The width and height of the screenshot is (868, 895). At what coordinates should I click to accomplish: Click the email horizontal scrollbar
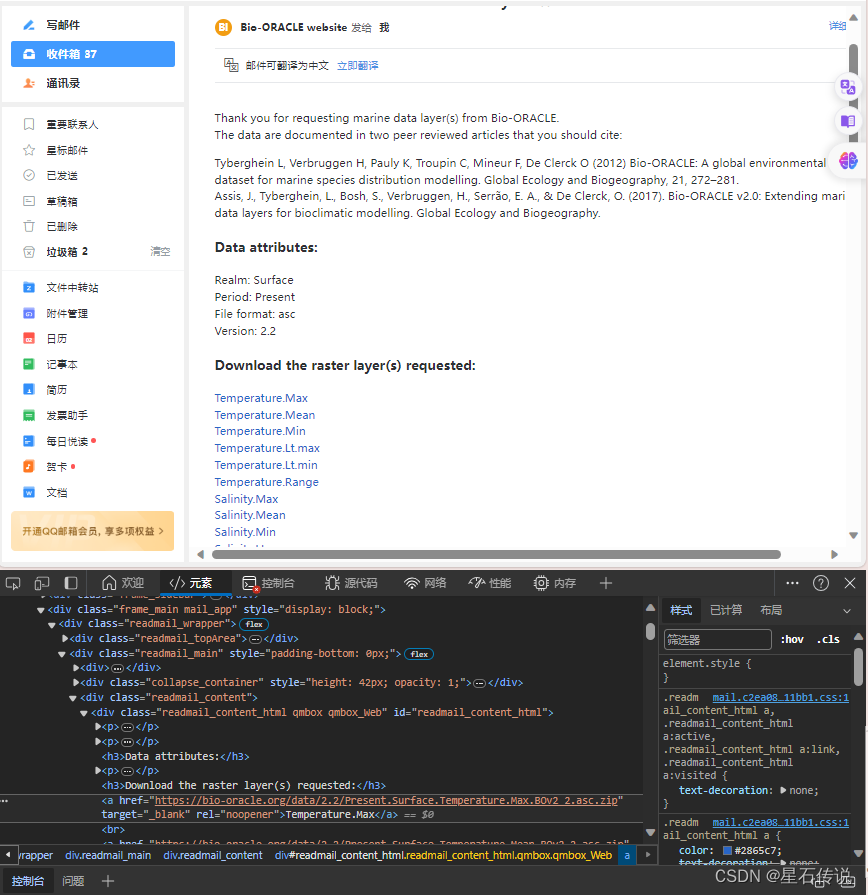click(x=496, y=554)
